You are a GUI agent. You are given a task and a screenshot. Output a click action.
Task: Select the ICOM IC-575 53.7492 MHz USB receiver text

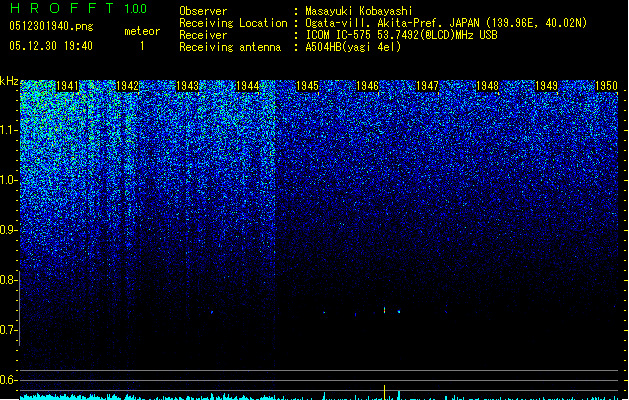tap(402, 35)
